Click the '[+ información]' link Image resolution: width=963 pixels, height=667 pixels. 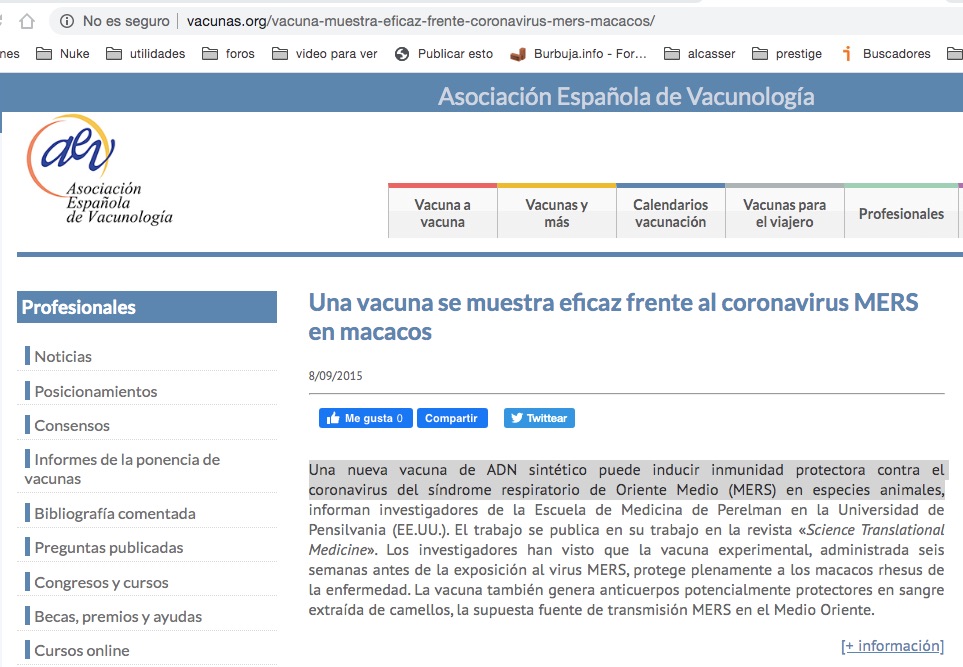892,645
